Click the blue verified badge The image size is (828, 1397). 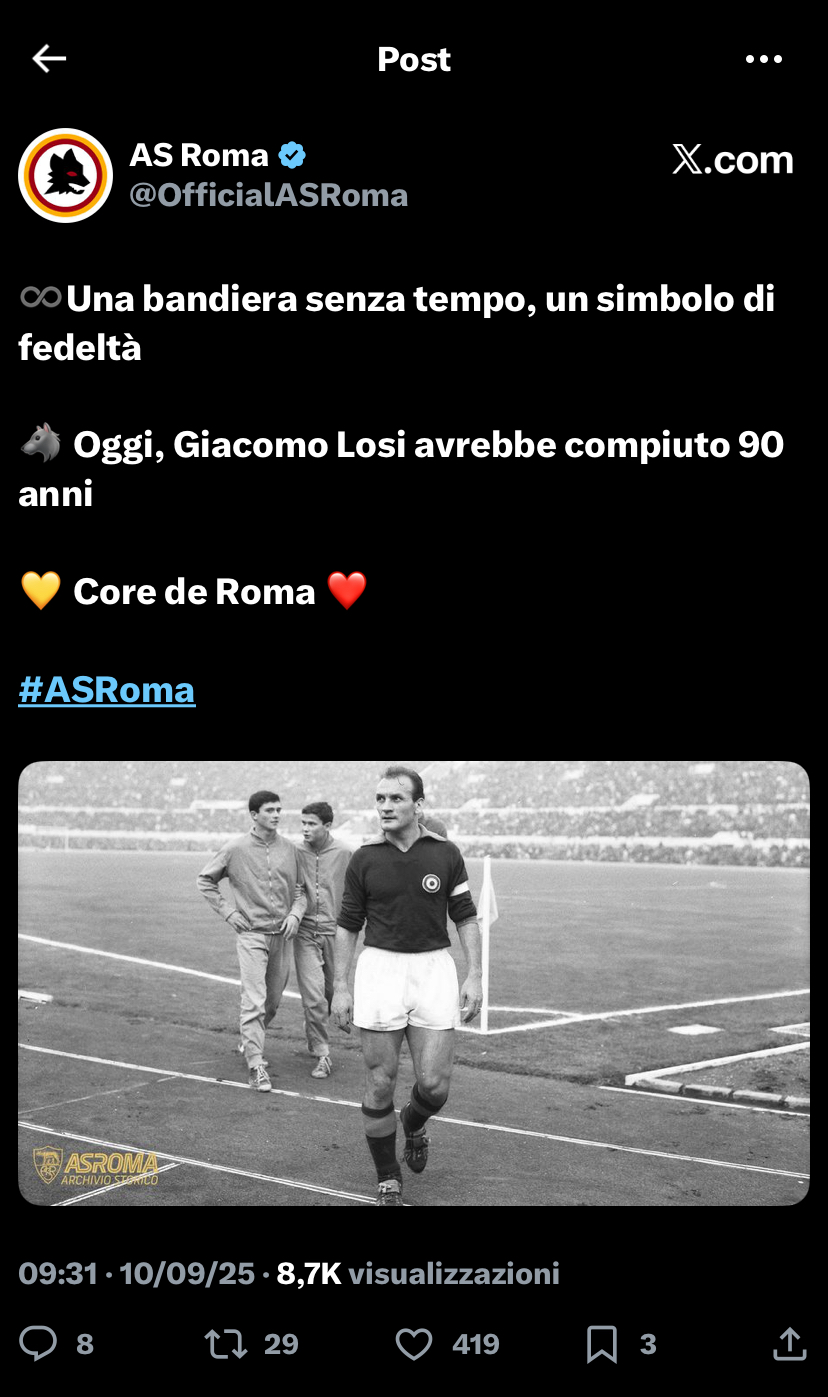coord(292,155)
